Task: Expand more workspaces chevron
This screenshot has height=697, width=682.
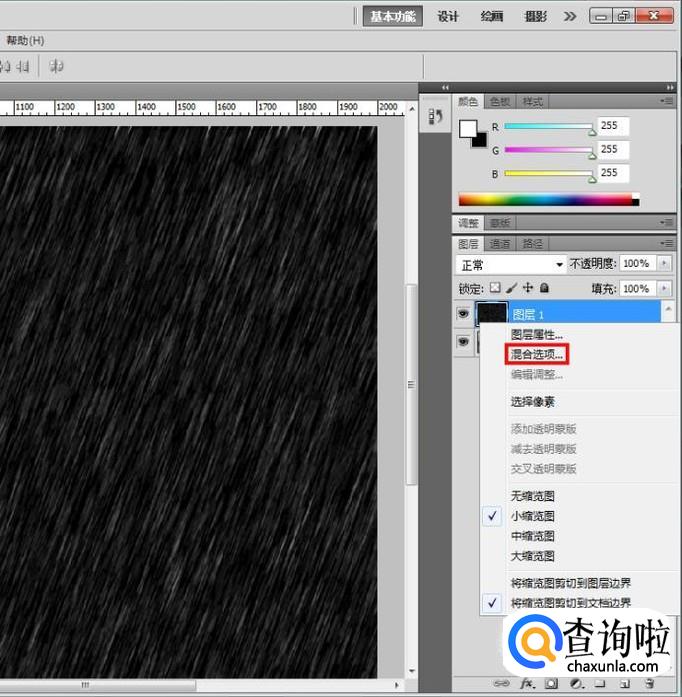Action: pyautogui.click(x=570, y=16)
